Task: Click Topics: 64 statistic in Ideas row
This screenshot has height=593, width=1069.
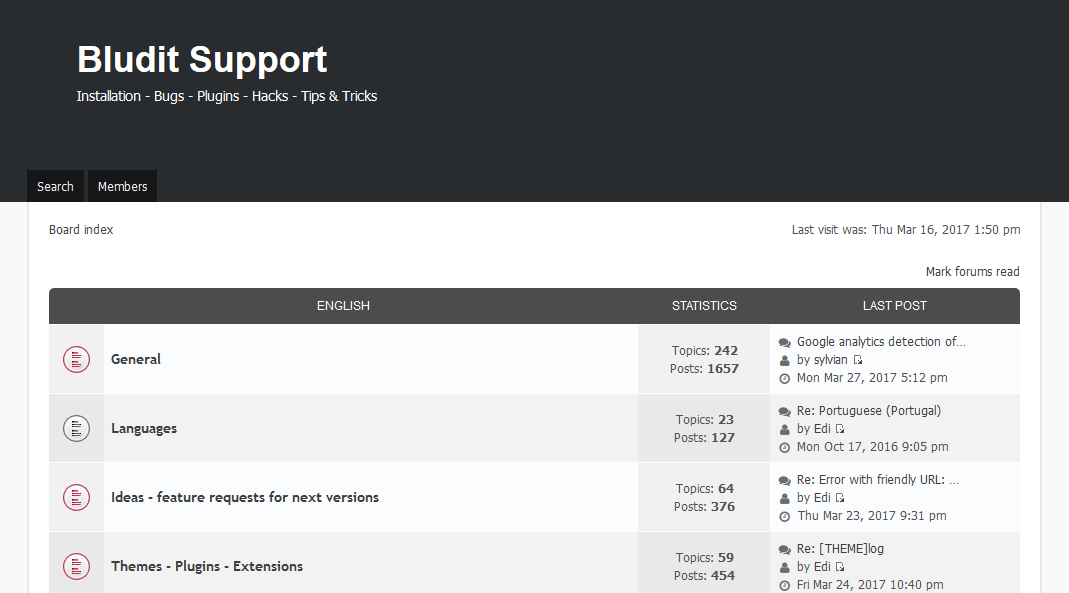Action: click(x=704, y=488)
